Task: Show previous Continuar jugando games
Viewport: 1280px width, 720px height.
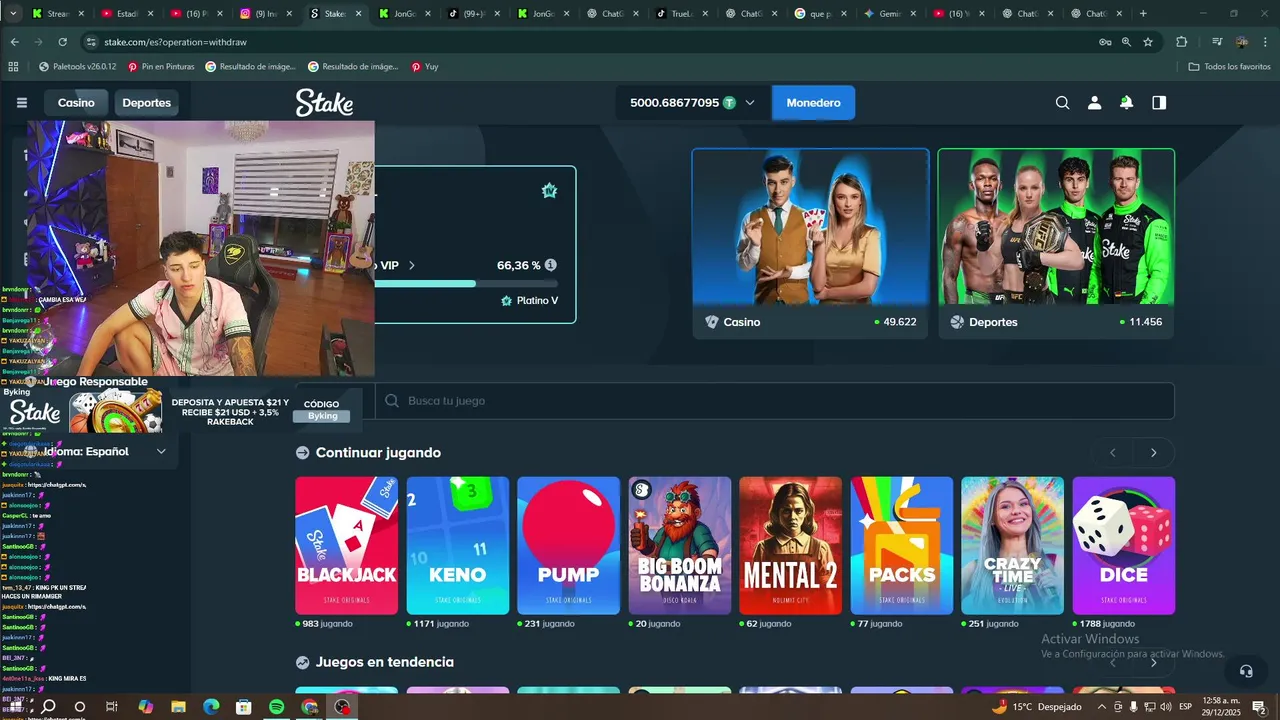Action: click(1112, 453)
